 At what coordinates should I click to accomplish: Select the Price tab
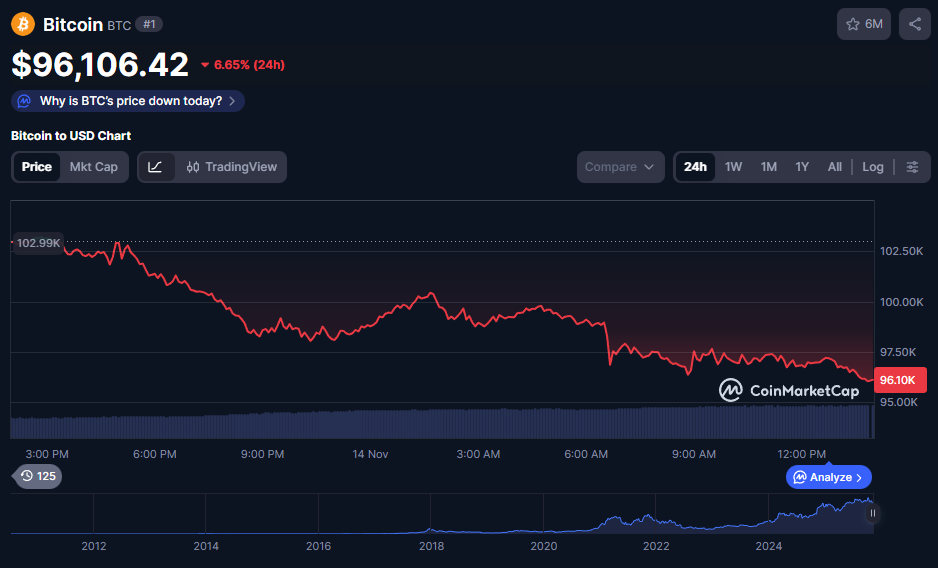pos(36,167)
